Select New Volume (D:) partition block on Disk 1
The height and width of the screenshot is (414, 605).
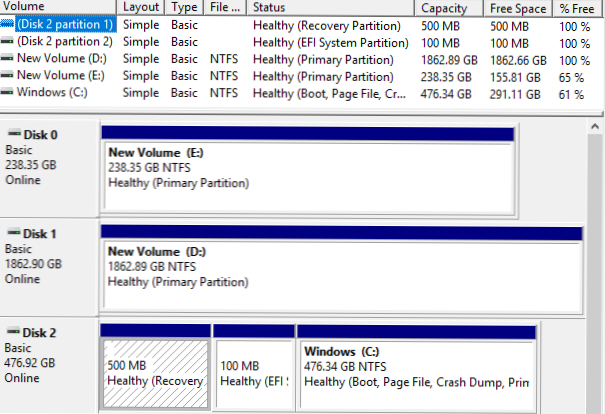point(341,269)
